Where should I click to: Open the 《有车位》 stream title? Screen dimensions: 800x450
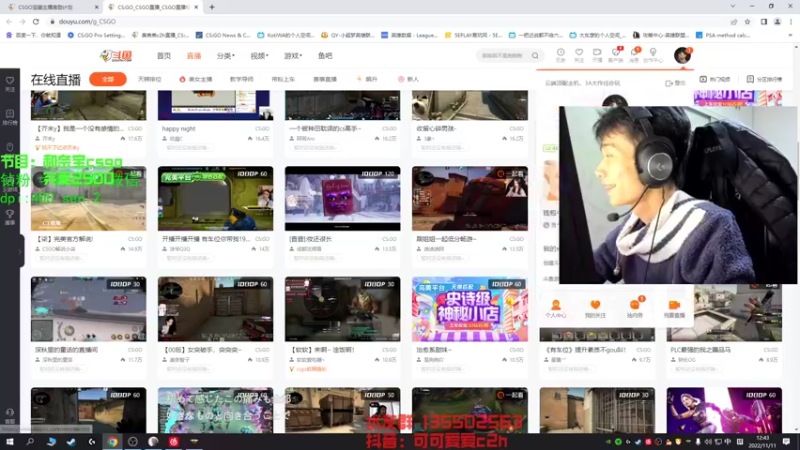pos(586,350)
